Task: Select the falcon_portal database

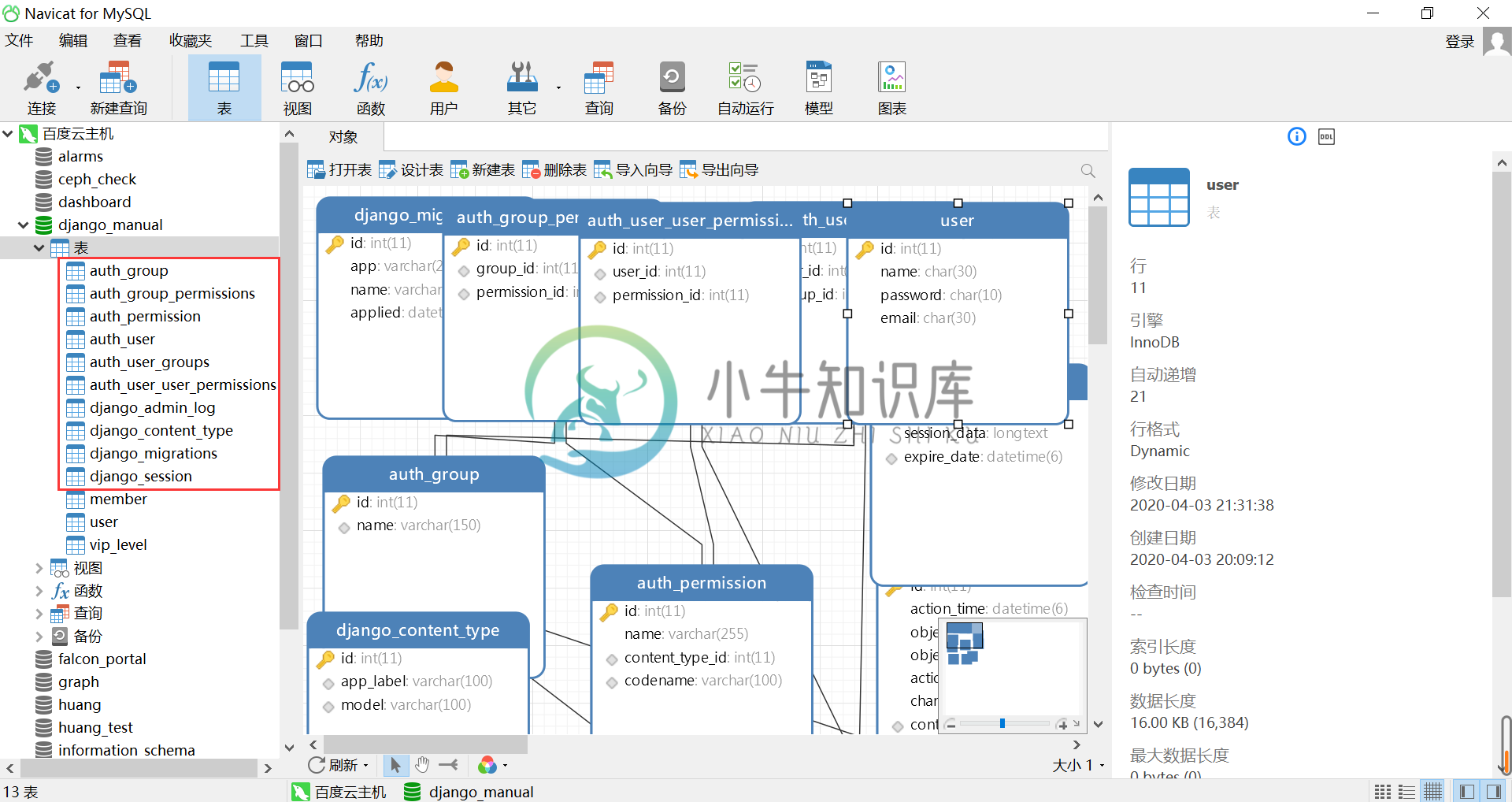Action: (x=102, y=659)
